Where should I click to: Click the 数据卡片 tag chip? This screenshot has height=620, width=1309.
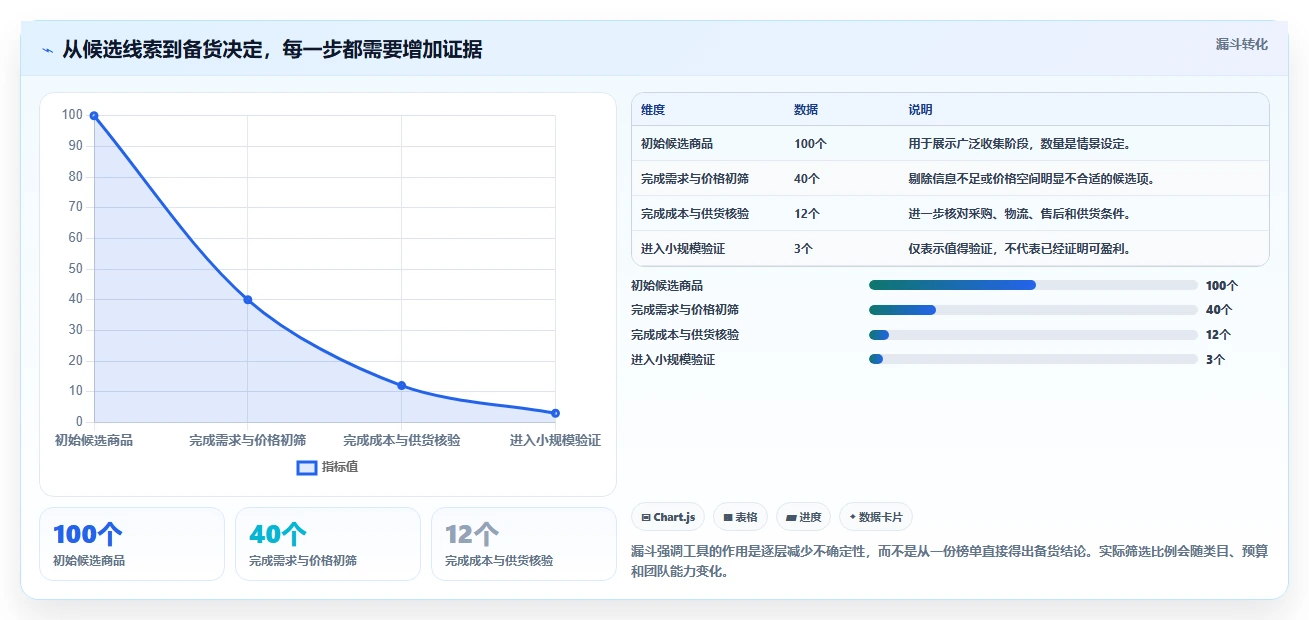(x=876, y=517)
